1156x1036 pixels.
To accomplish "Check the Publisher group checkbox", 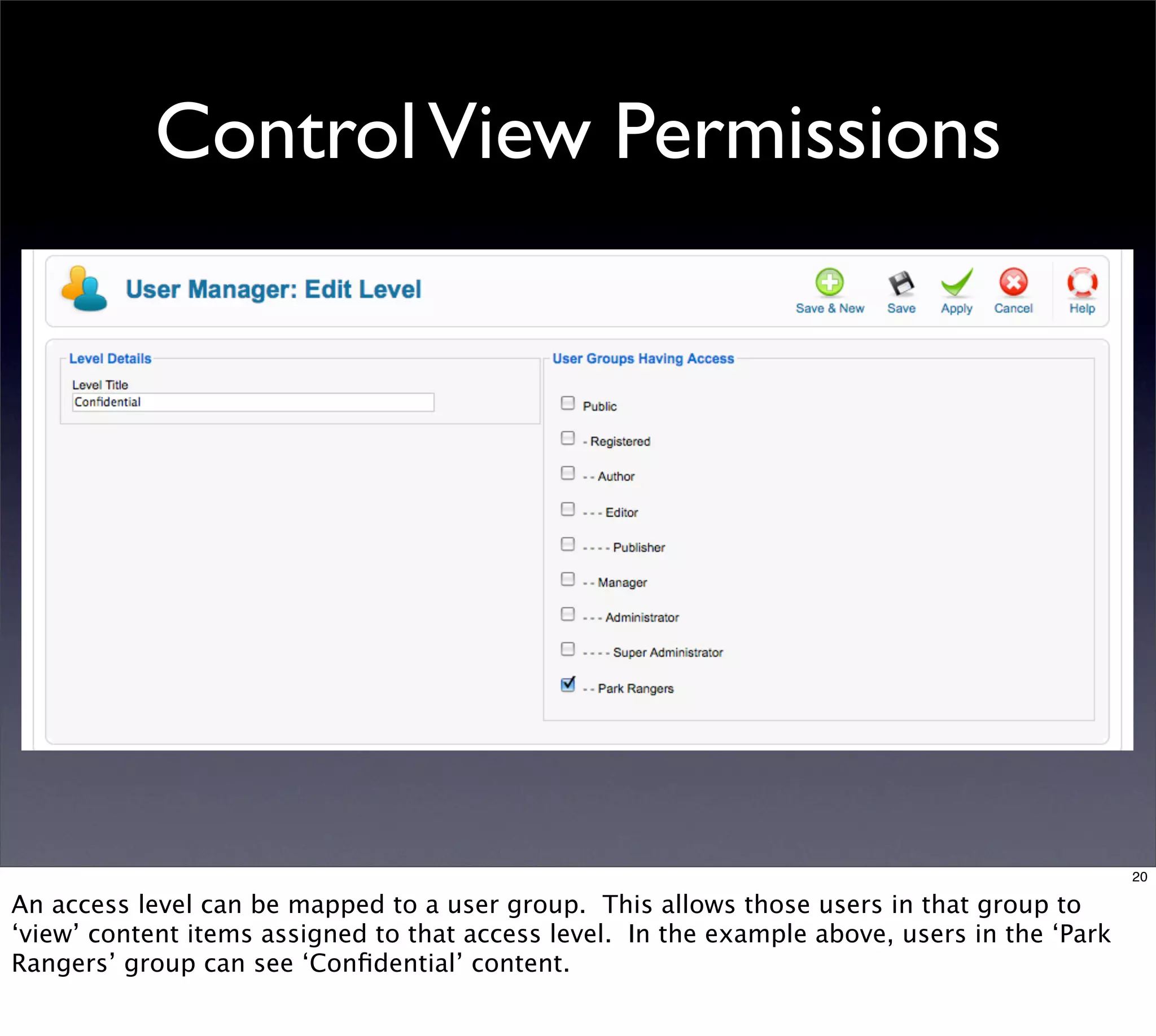I will click(568, 543).
